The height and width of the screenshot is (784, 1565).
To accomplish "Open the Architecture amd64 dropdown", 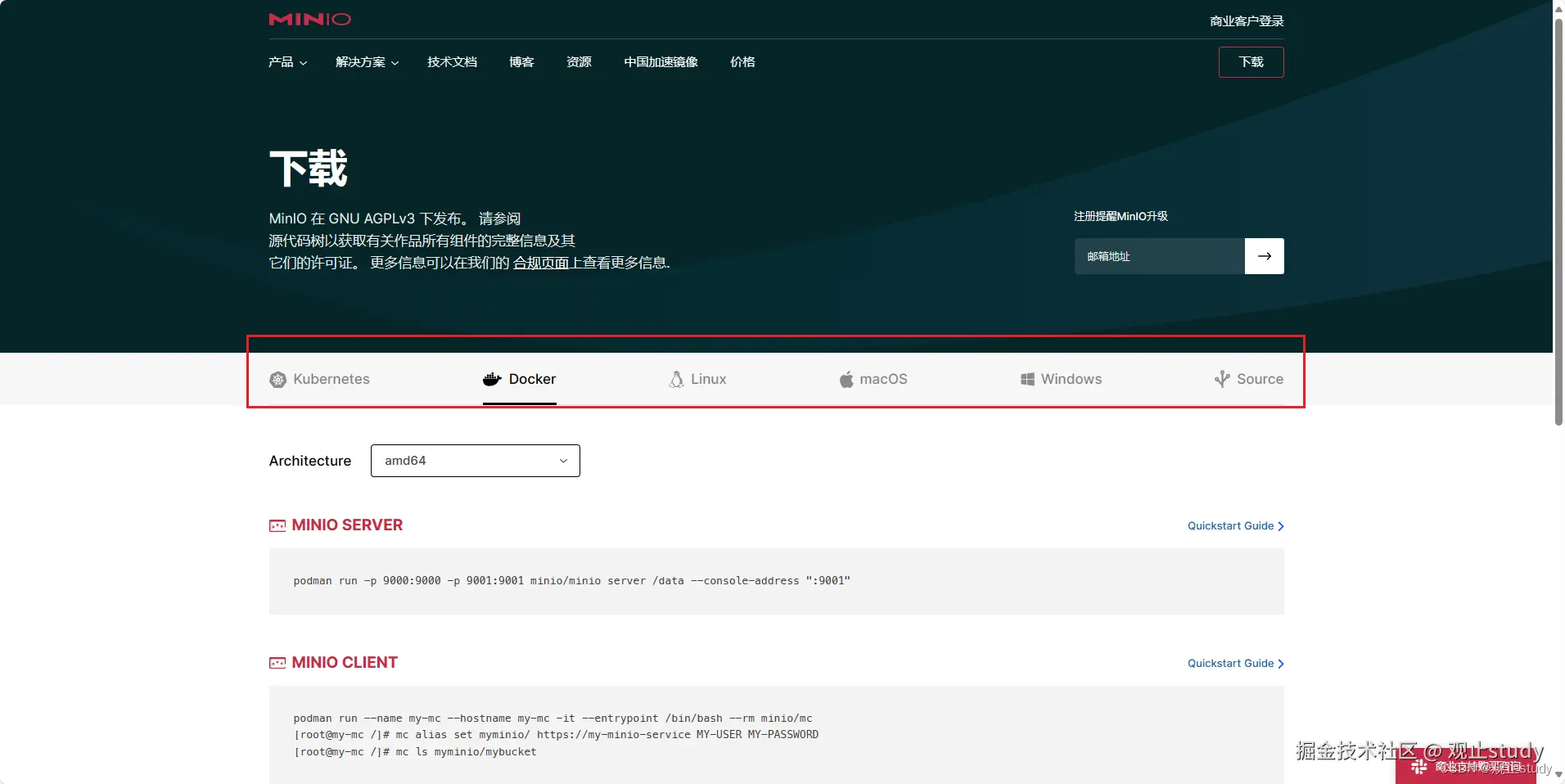I will [476, 461].
